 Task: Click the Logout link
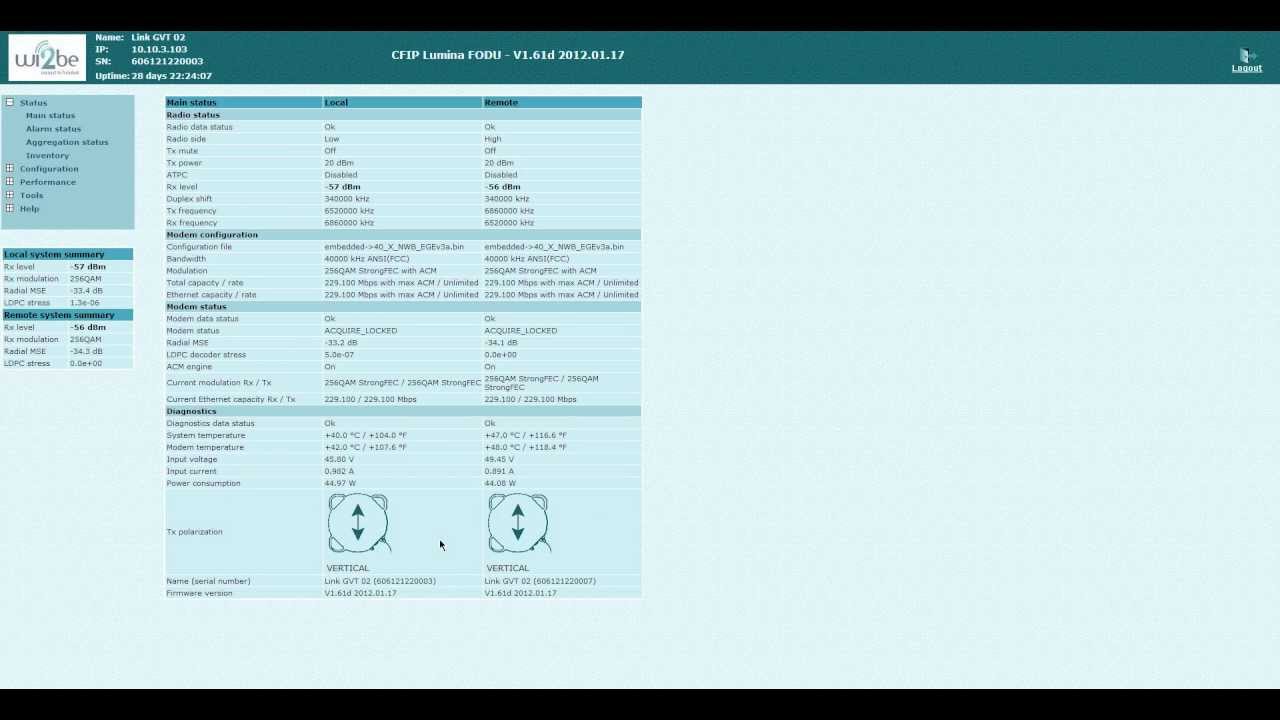click(x=1246, y=68)
